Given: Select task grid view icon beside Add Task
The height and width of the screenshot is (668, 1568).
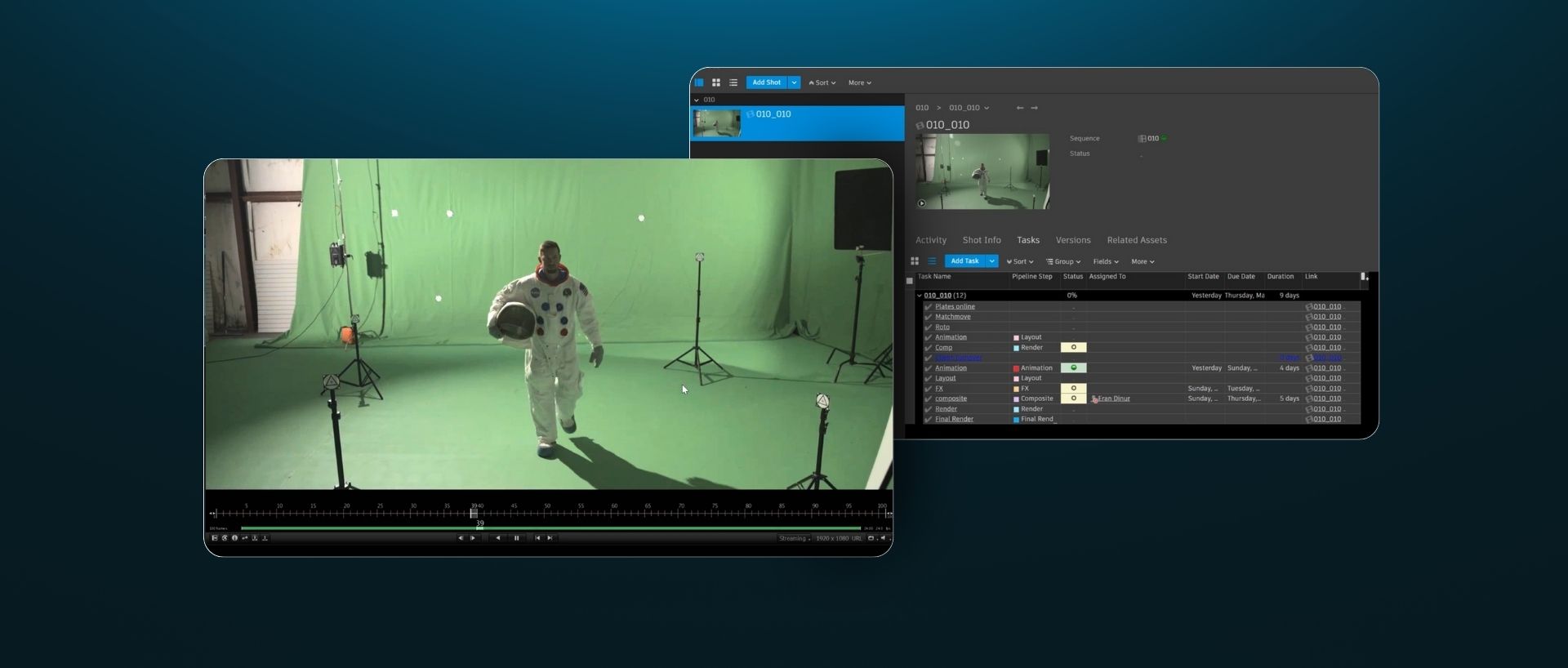Looking at the screenshot, I should pos(915,261).
